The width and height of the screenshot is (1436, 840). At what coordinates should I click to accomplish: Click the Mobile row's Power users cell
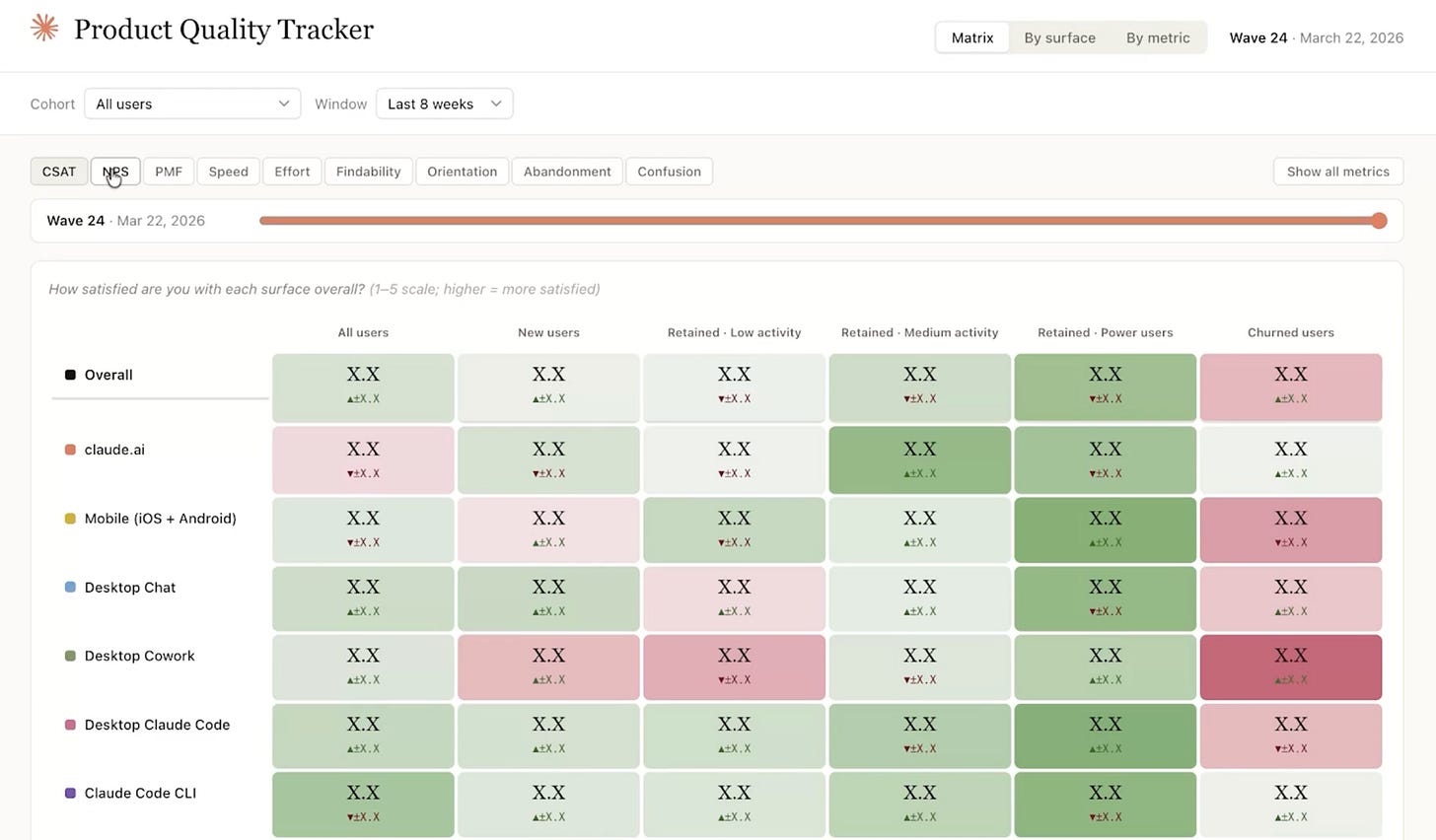tap(1106, 529)
